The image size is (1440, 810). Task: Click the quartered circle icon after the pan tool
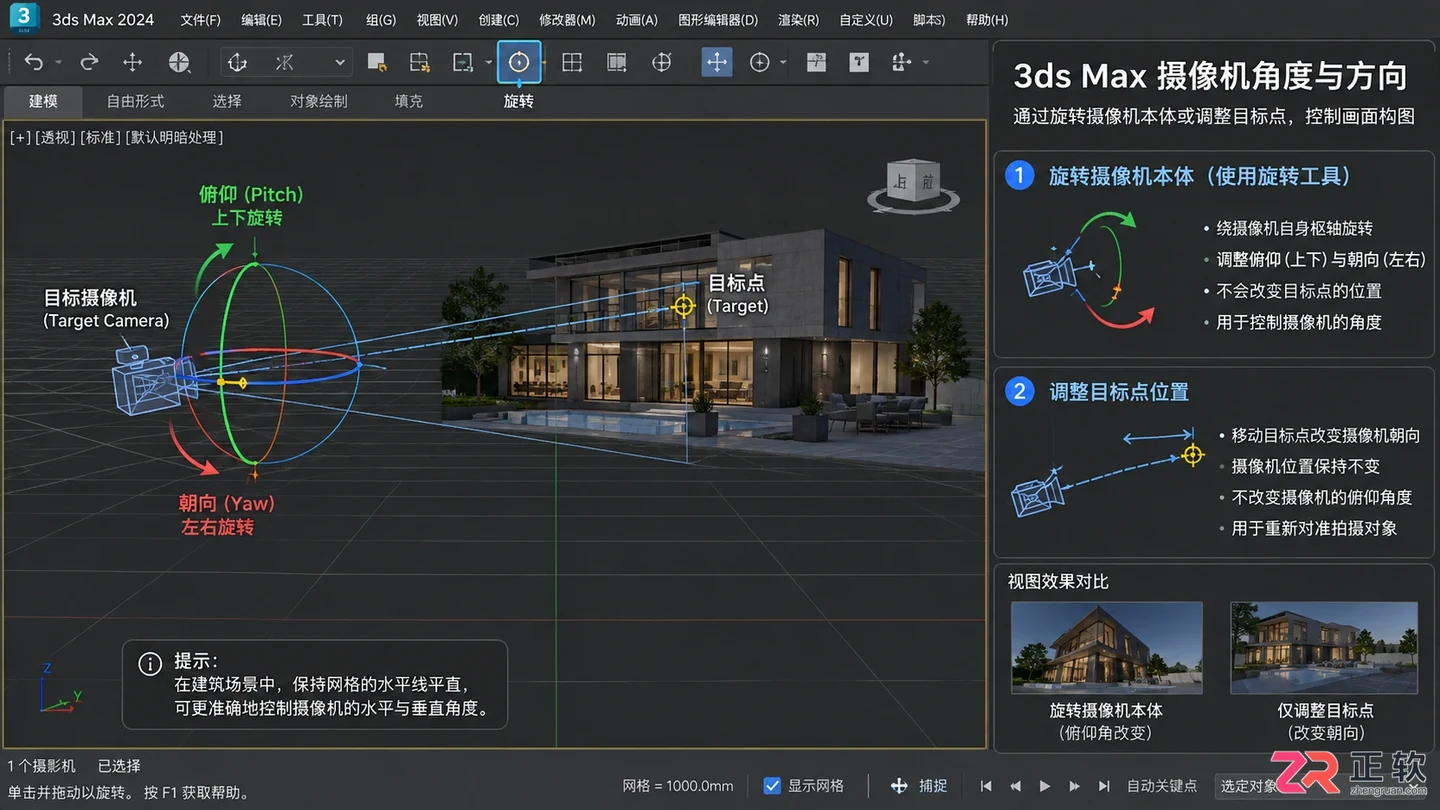click(179, 62)
